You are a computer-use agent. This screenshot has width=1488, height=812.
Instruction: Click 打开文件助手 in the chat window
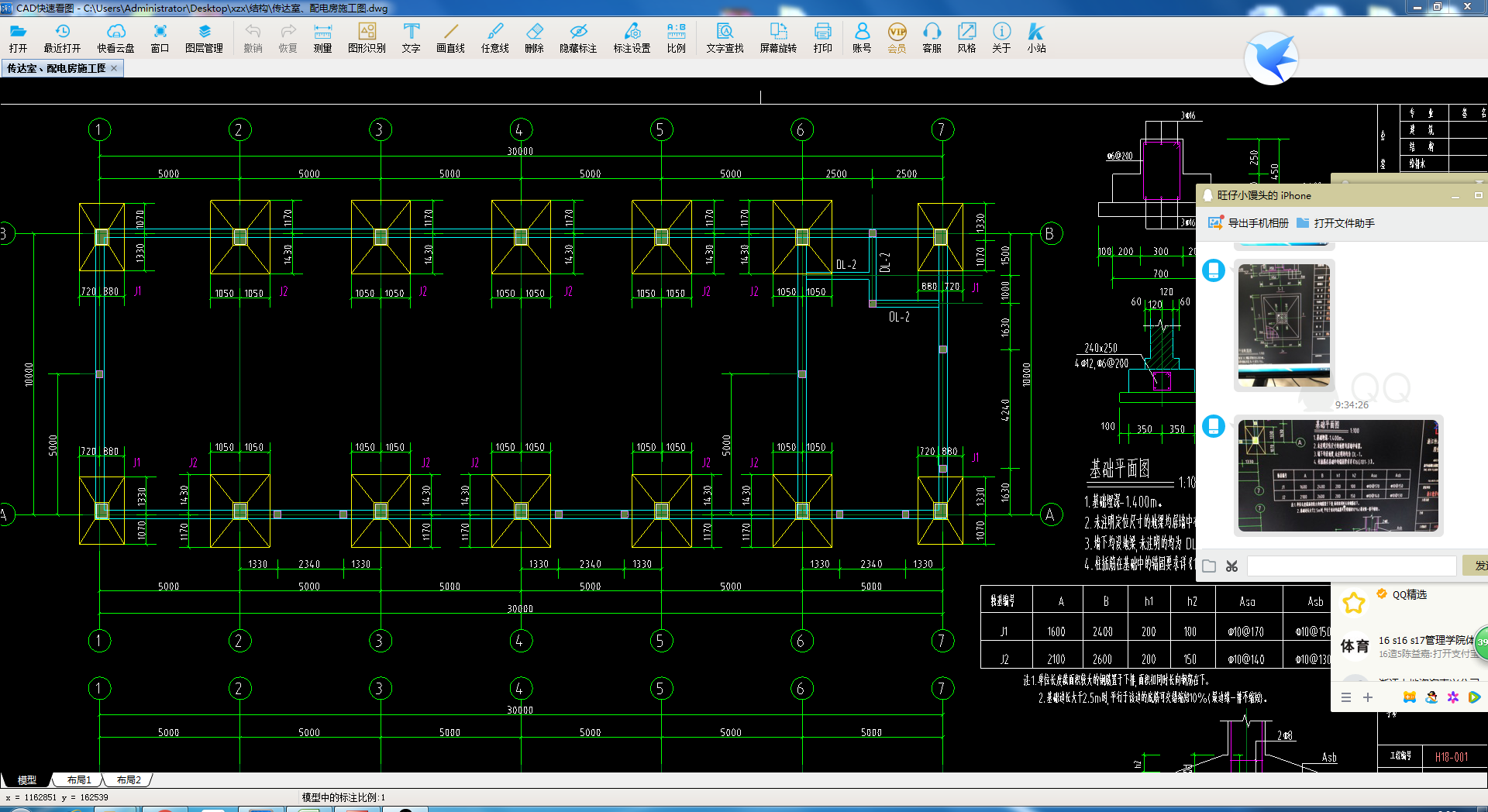[1335, 223]
